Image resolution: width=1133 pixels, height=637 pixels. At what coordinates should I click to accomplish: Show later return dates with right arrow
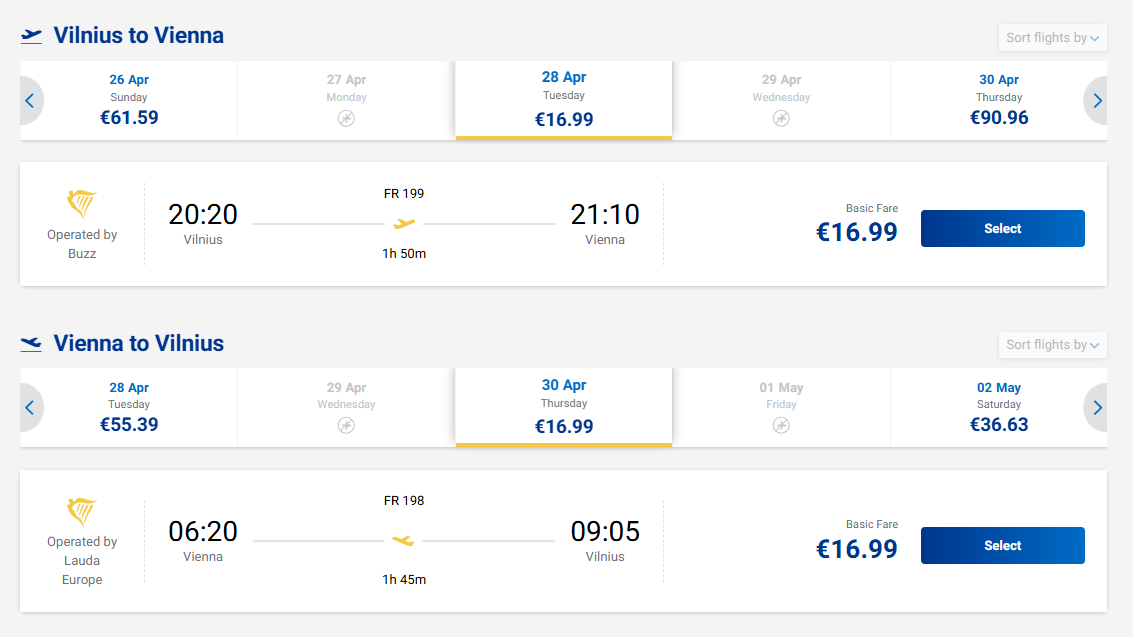click(1097, 408)
